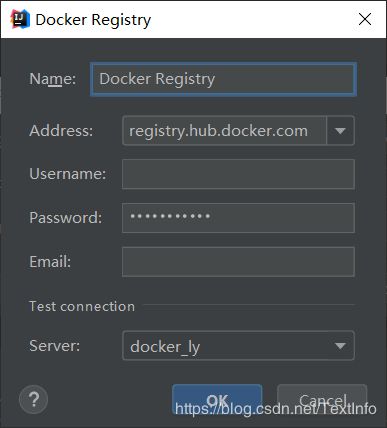Screen dimensions: 387x428
Task: Click the Username label
Action: pyautogui.click(x=68, y=174)
